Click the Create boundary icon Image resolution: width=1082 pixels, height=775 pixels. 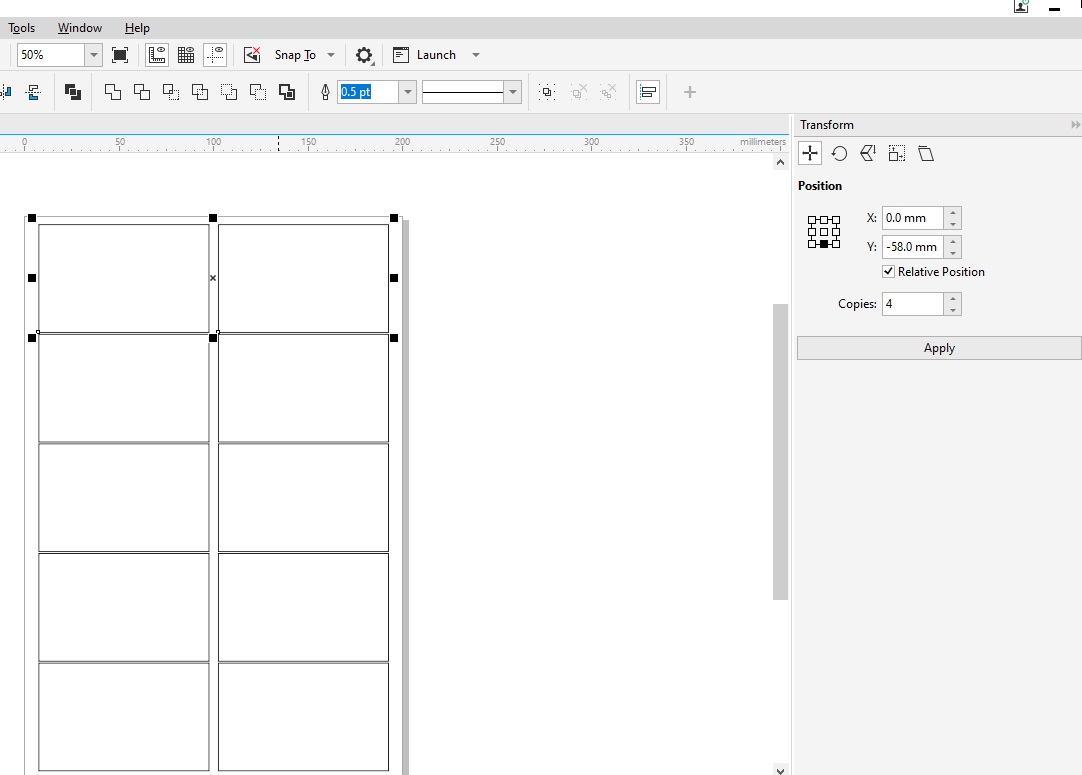[x=286, y=92]
